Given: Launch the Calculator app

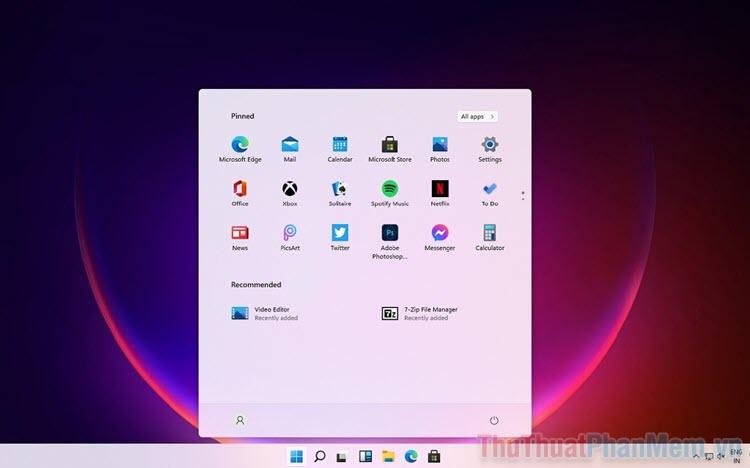Looking at the screenshot, I should (x=490, y=238).
